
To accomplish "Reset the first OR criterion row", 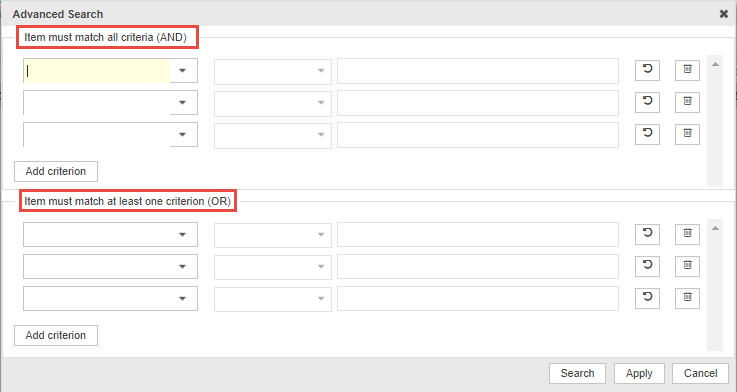I will pyautogui.click(x=647, y=234).
